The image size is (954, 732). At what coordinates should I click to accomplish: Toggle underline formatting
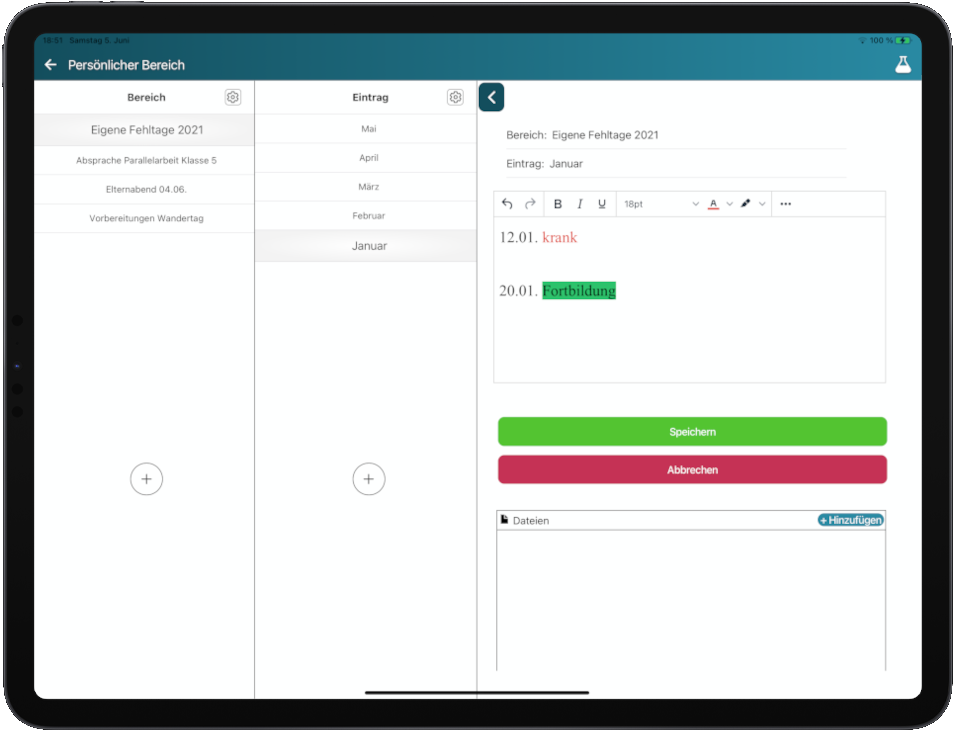(x=602, y=204)
